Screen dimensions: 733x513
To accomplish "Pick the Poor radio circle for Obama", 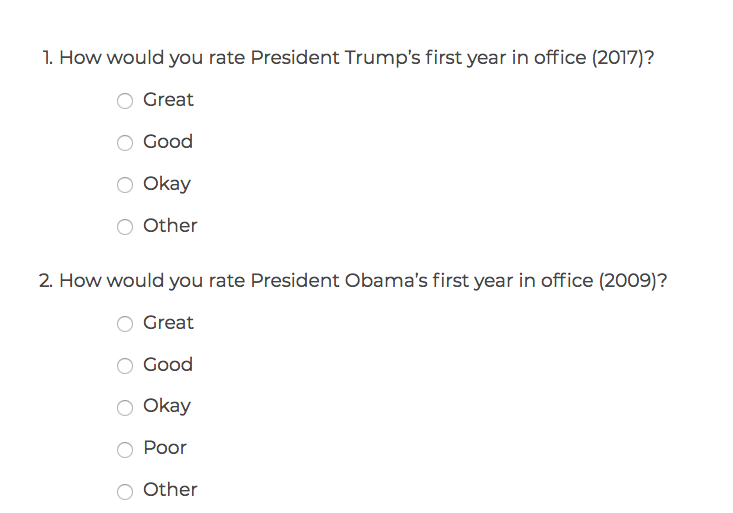I will pyautogui.click(x=125, y=450).
